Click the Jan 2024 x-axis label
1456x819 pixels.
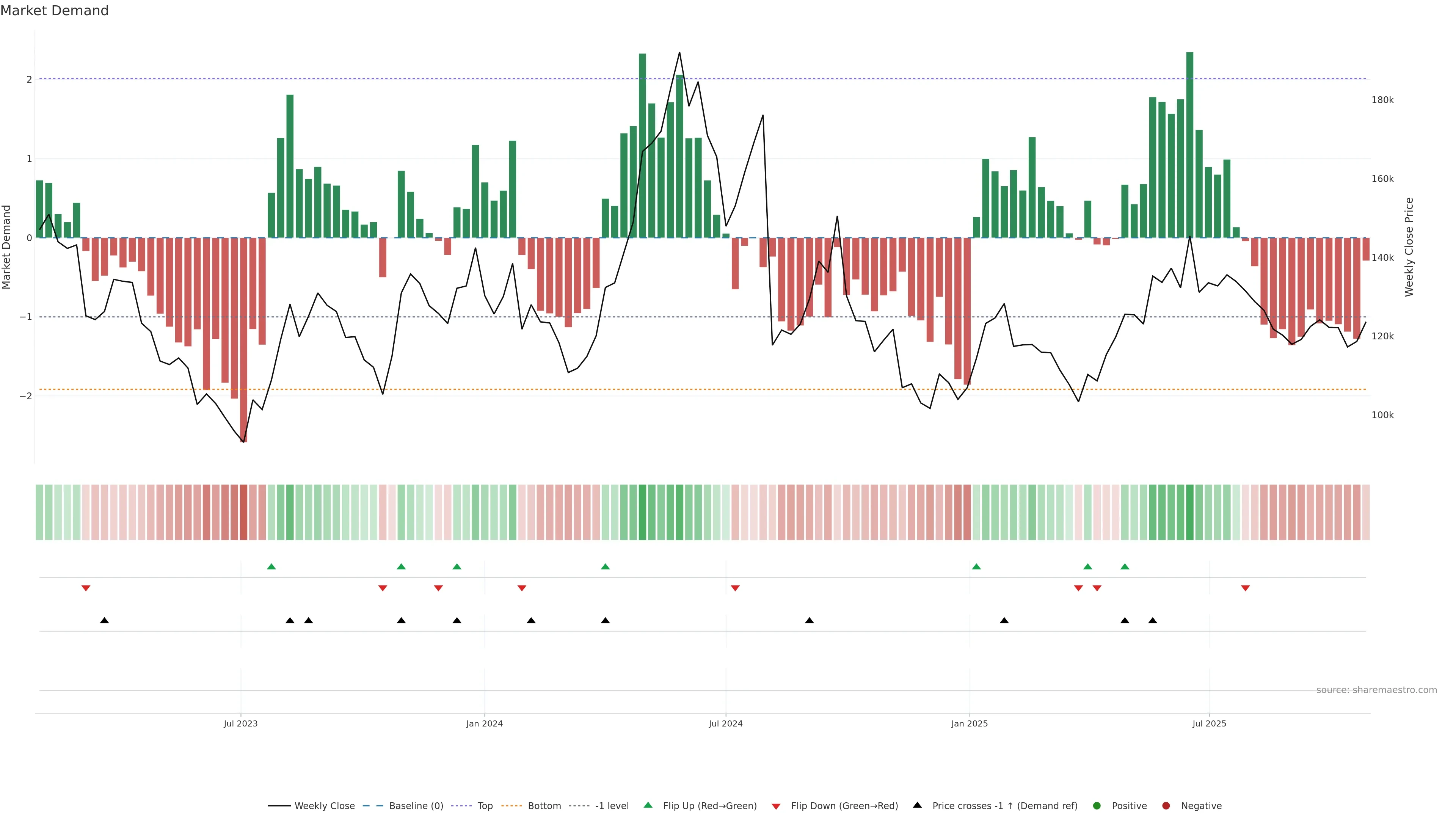tap(485, 723)
